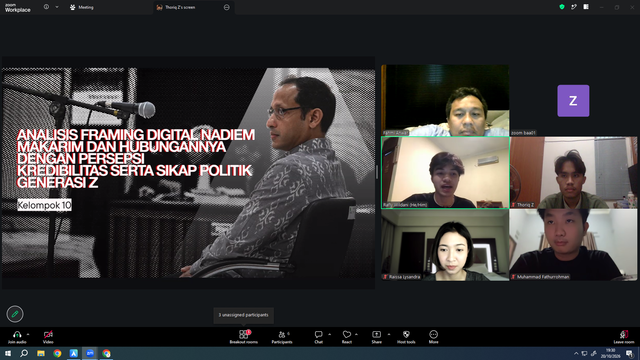Click the Share screen button

click(376, 337)
